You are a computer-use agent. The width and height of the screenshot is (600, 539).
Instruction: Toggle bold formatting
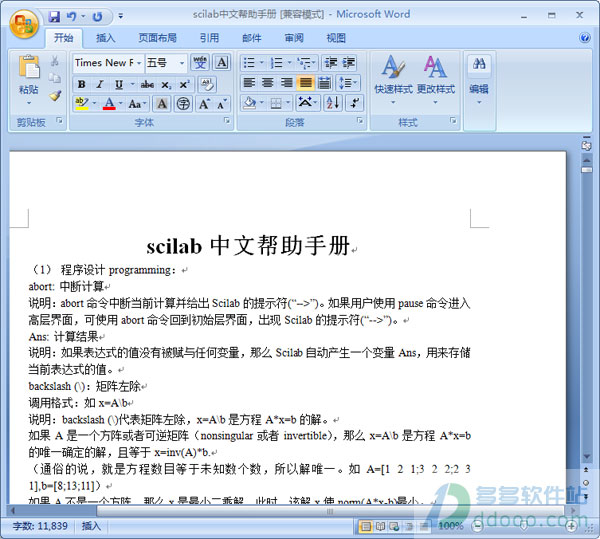coord(82,84)
